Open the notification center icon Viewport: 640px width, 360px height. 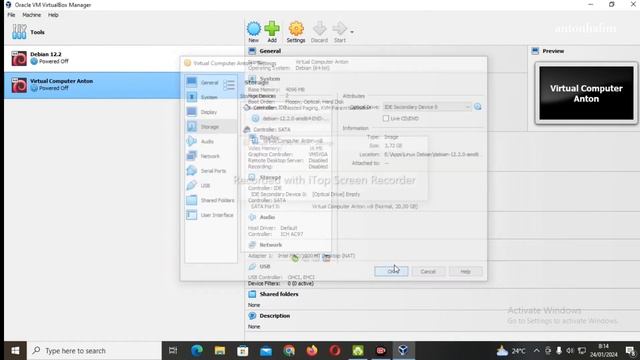pyautogui.click(x=630, y=351)
